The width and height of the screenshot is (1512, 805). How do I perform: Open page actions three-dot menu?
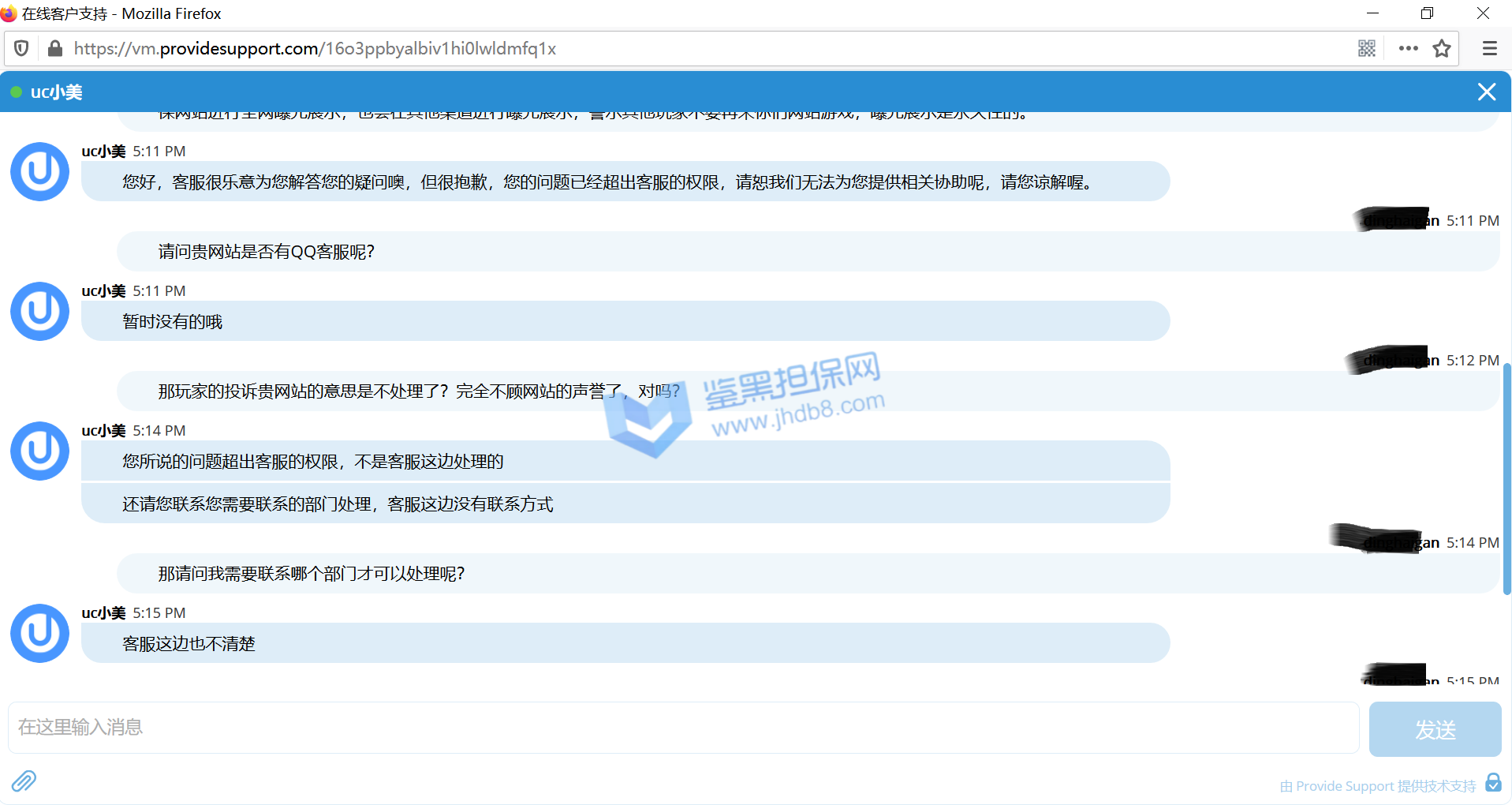point(1408,49)
